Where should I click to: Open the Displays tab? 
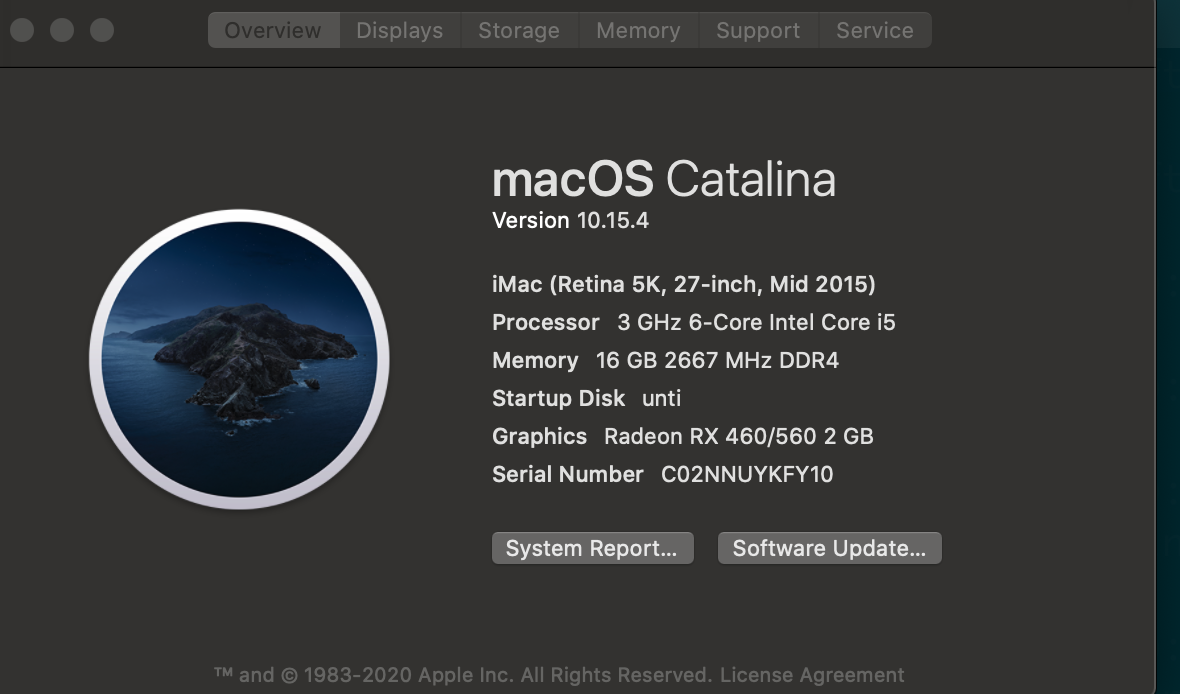[399, 30]
